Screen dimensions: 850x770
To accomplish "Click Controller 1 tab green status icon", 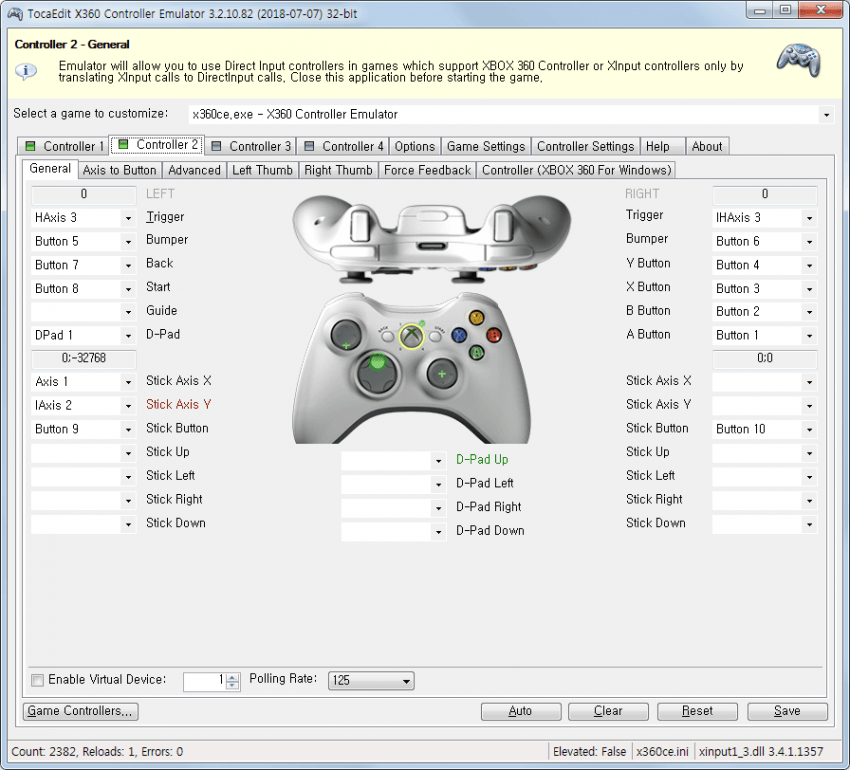I will click(x=30, y=146).
